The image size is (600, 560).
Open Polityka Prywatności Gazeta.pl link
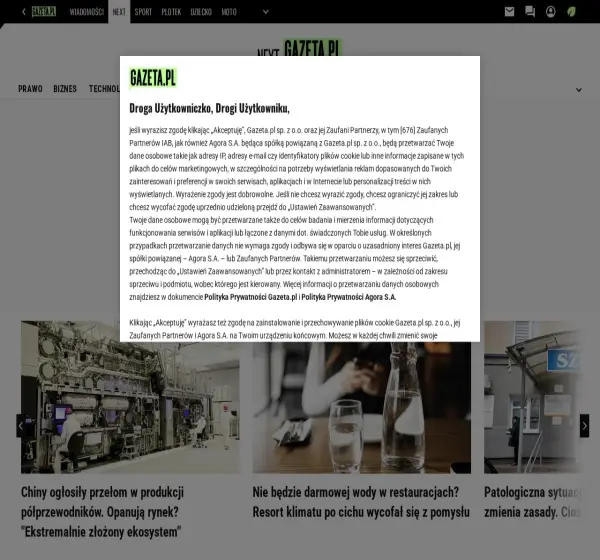[251, 297]
